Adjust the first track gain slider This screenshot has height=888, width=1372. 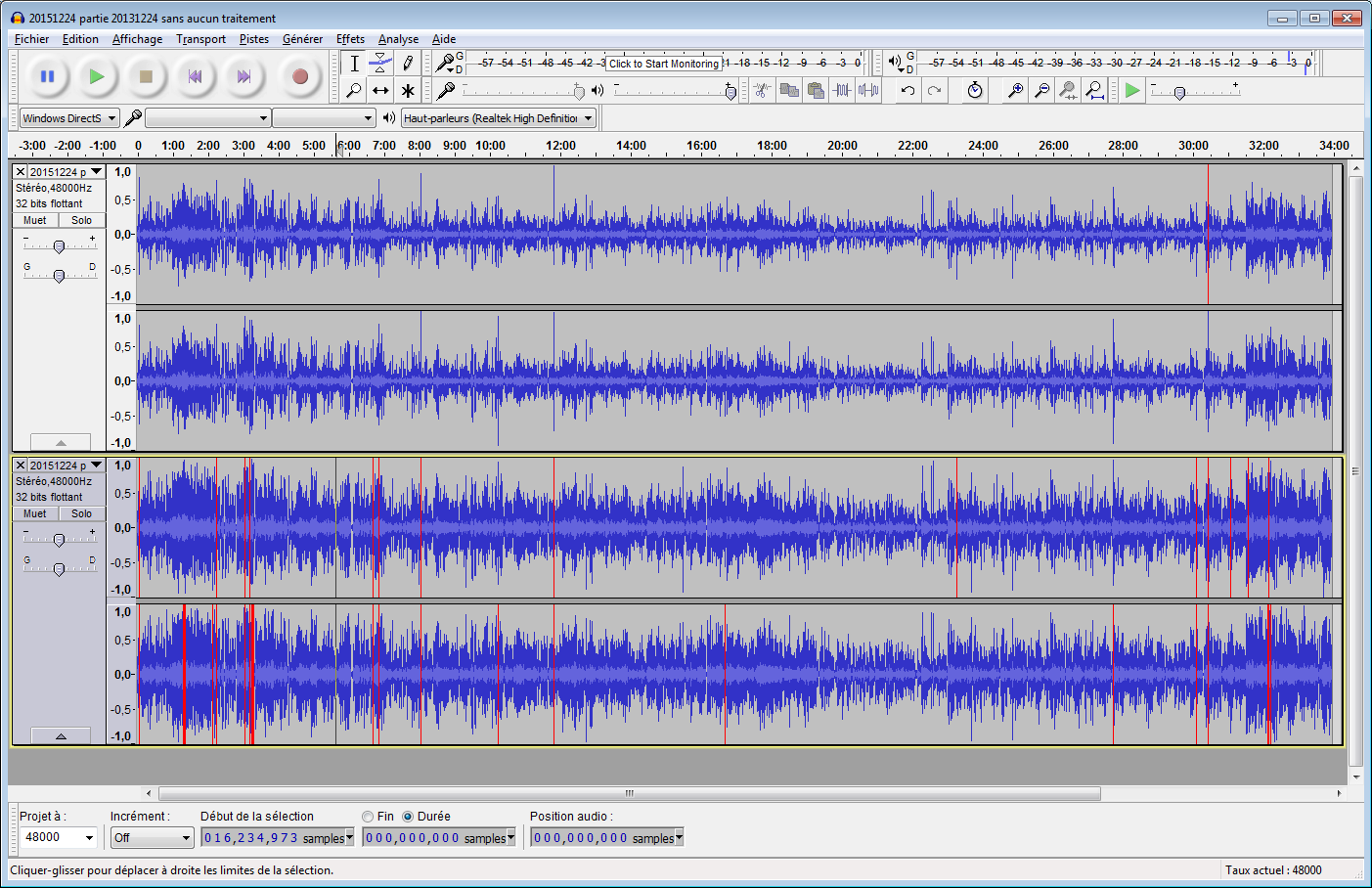(x=59, y=246)
